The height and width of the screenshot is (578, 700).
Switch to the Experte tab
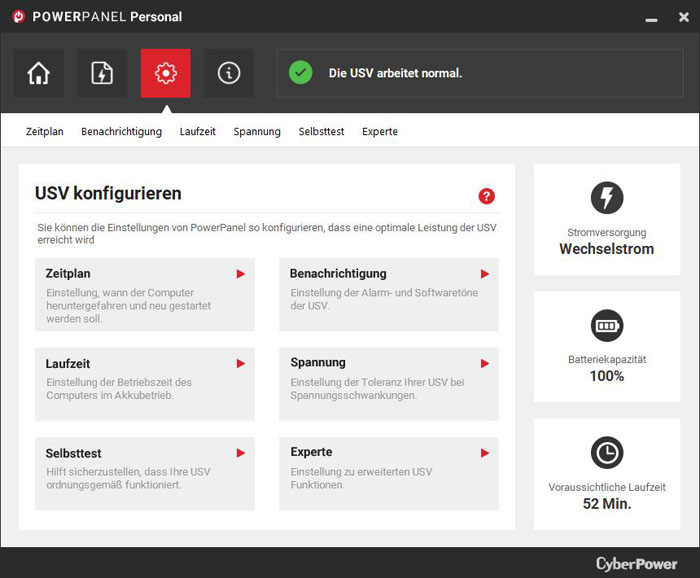380,132
